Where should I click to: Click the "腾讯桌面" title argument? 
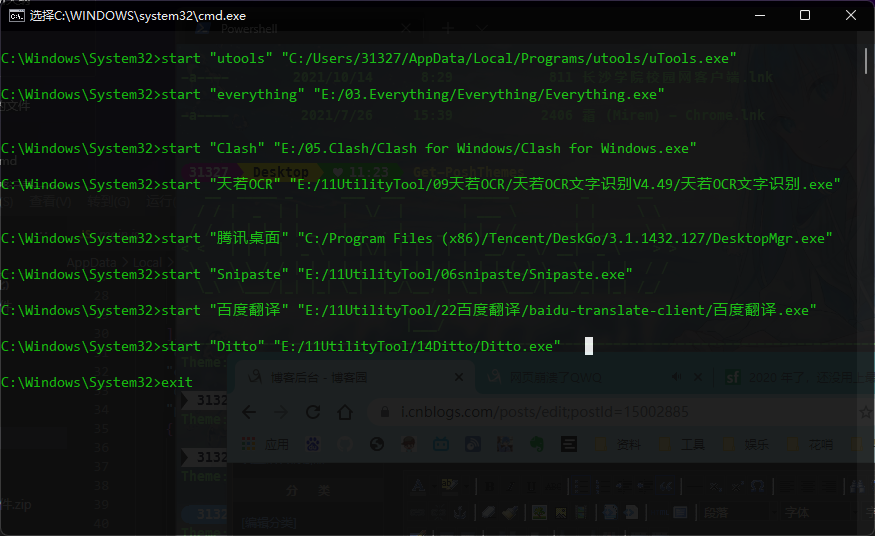pyautogui.click(x=249, y=238)
